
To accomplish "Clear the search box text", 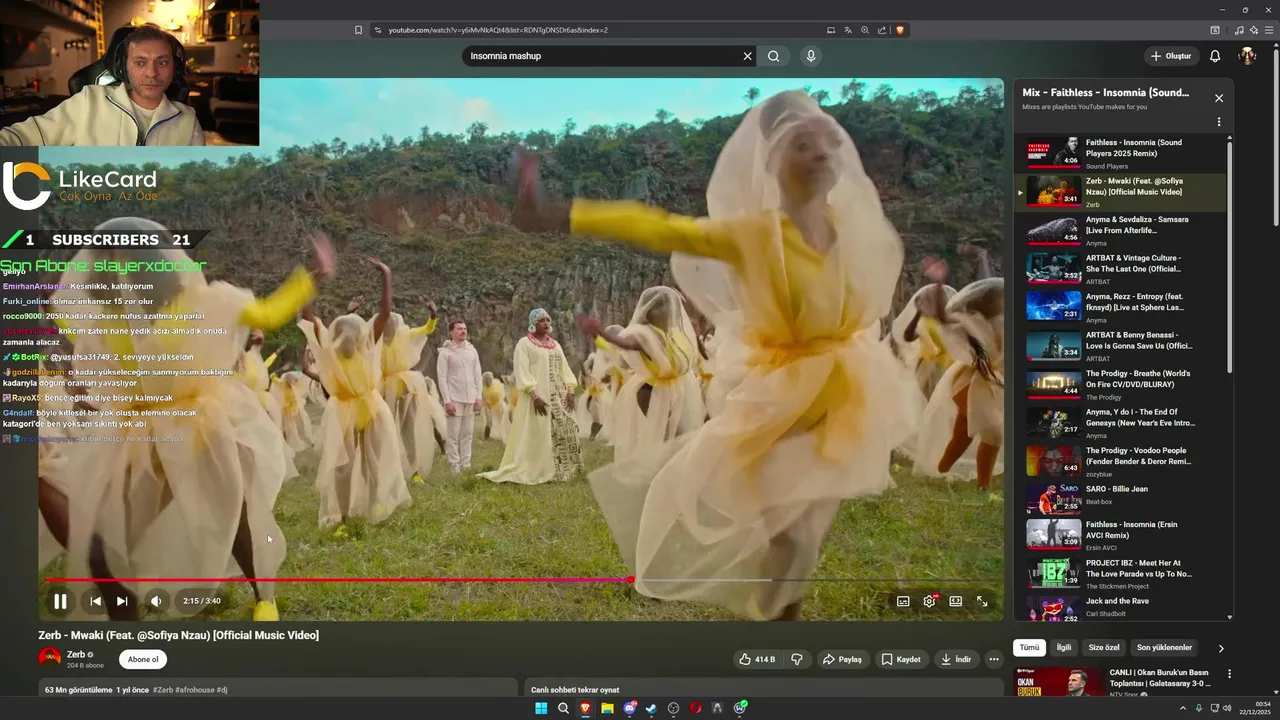I will [x=747, y=56].
